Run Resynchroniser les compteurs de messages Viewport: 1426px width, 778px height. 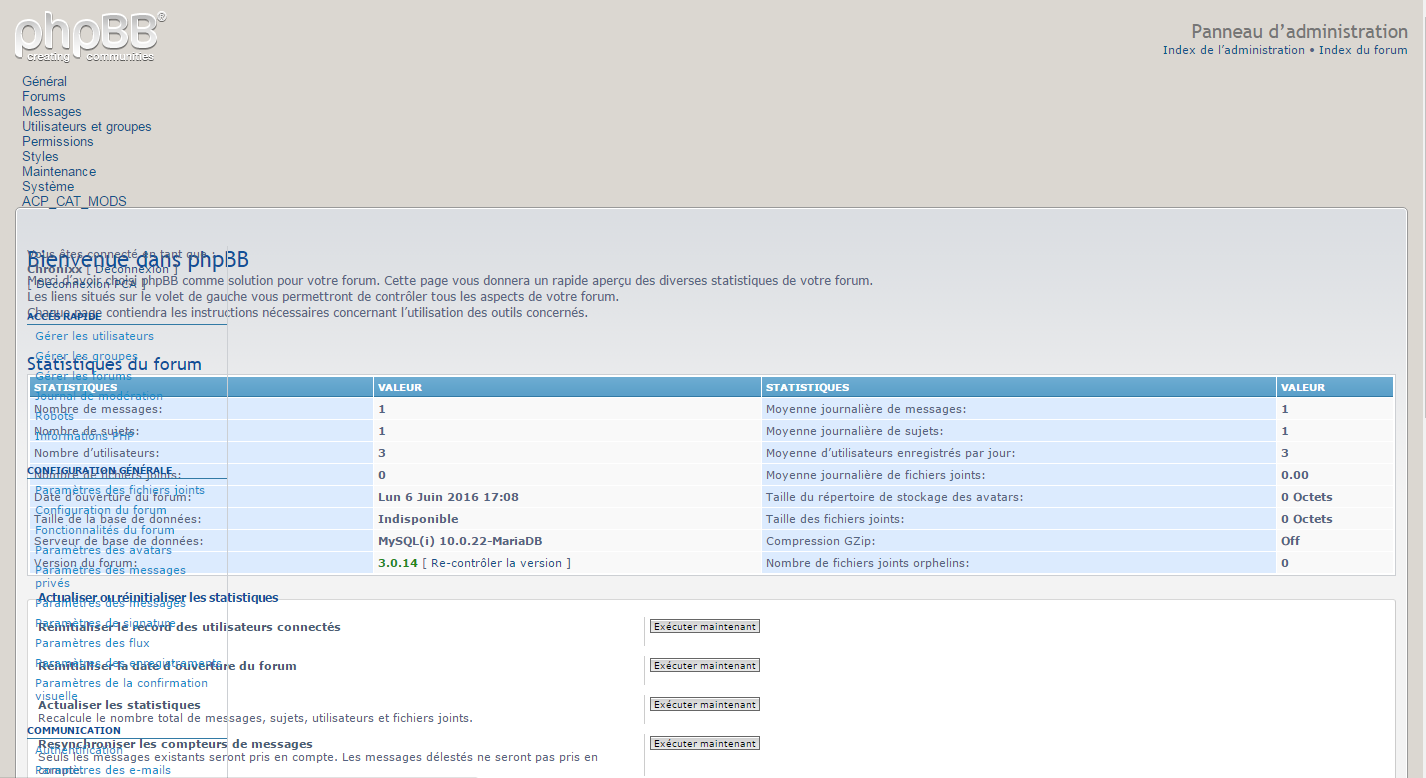[x=704, y=743]
